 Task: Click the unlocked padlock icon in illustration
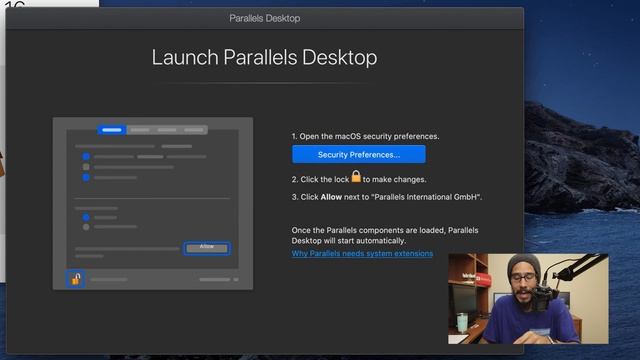click(x=76, y=279)
